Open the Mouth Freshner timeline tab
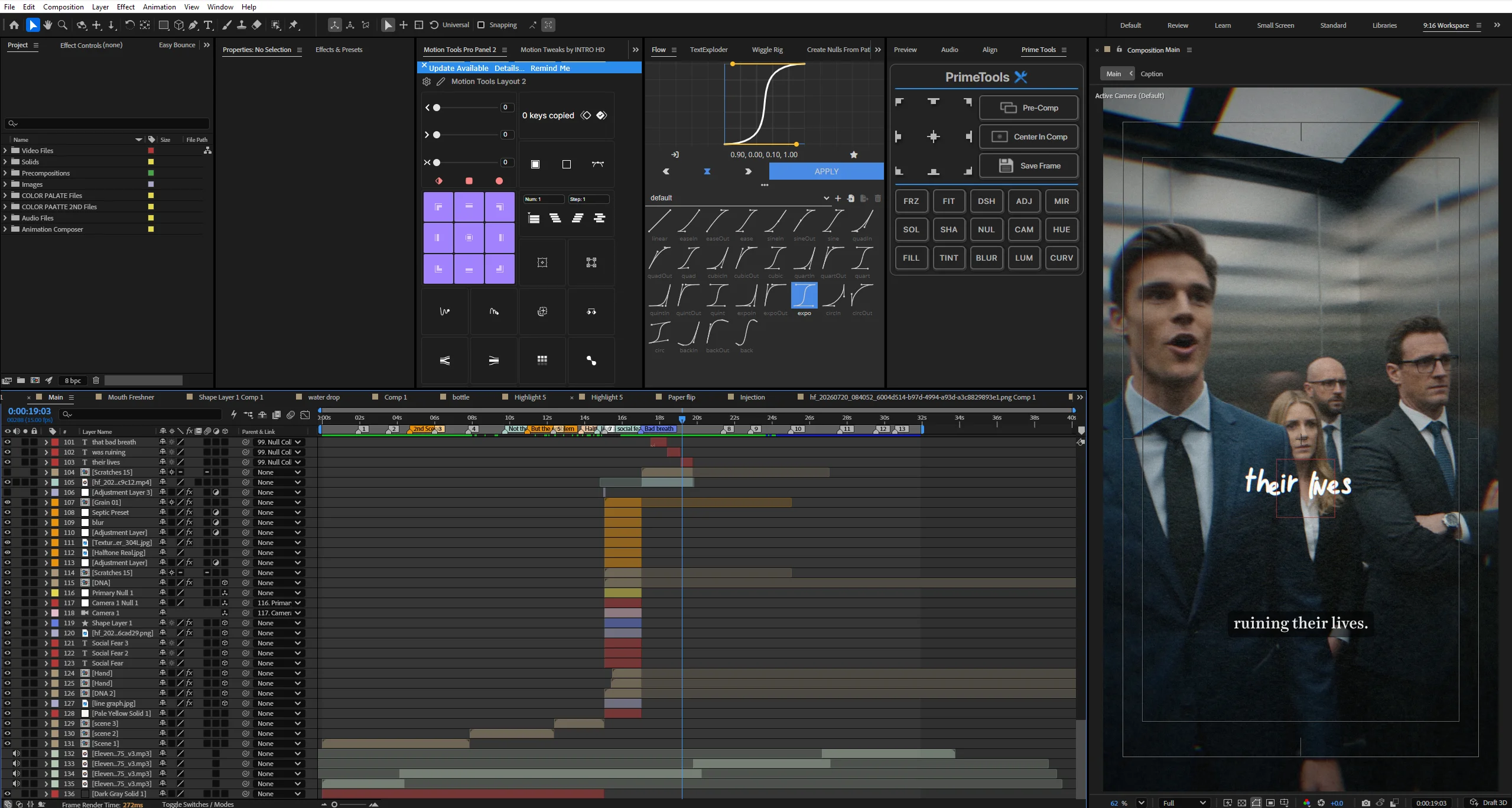 131,397
